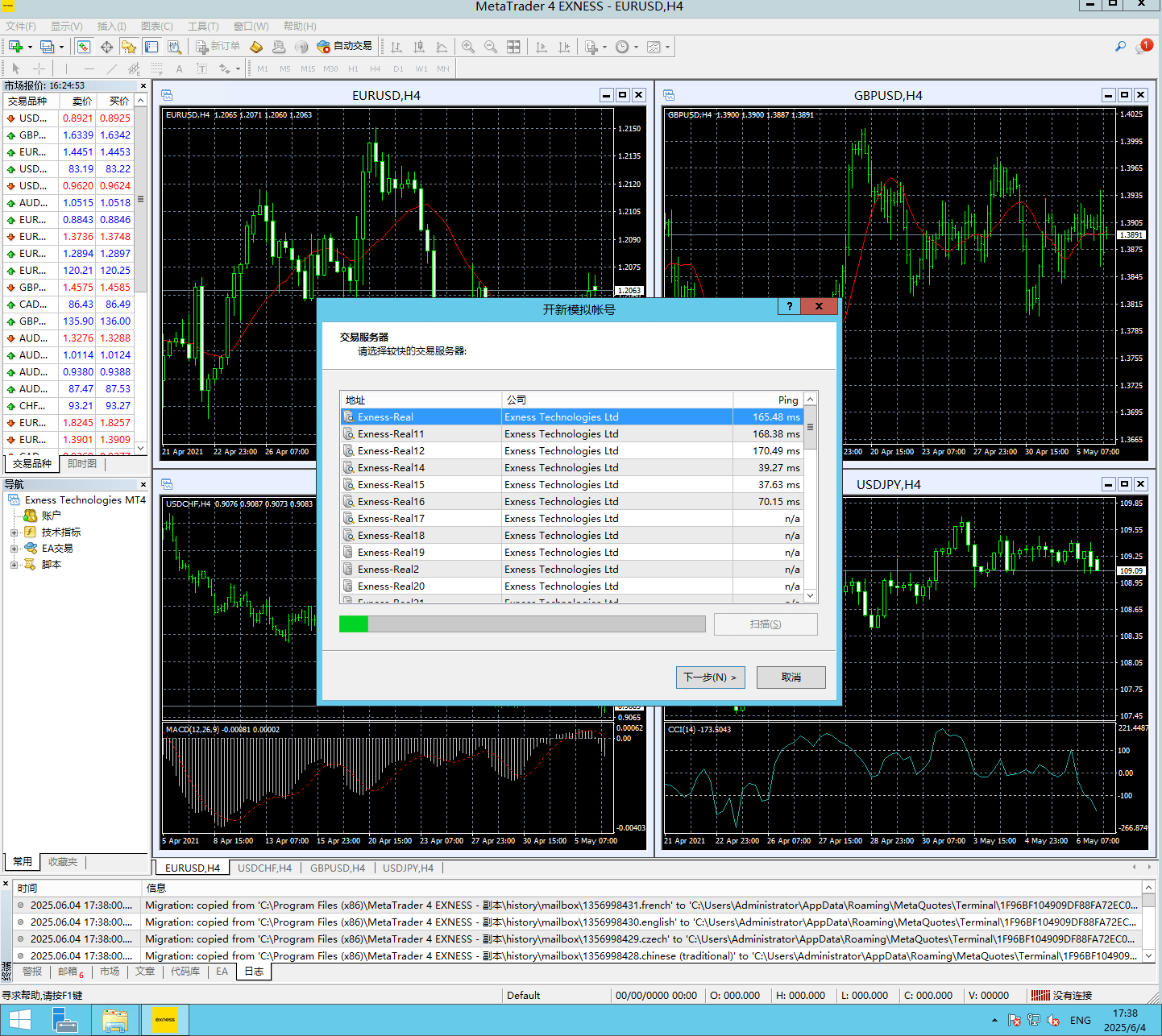Select the equidistant channel tool
Screen dimensions: 1162x1036
click(x=134, y=68)
